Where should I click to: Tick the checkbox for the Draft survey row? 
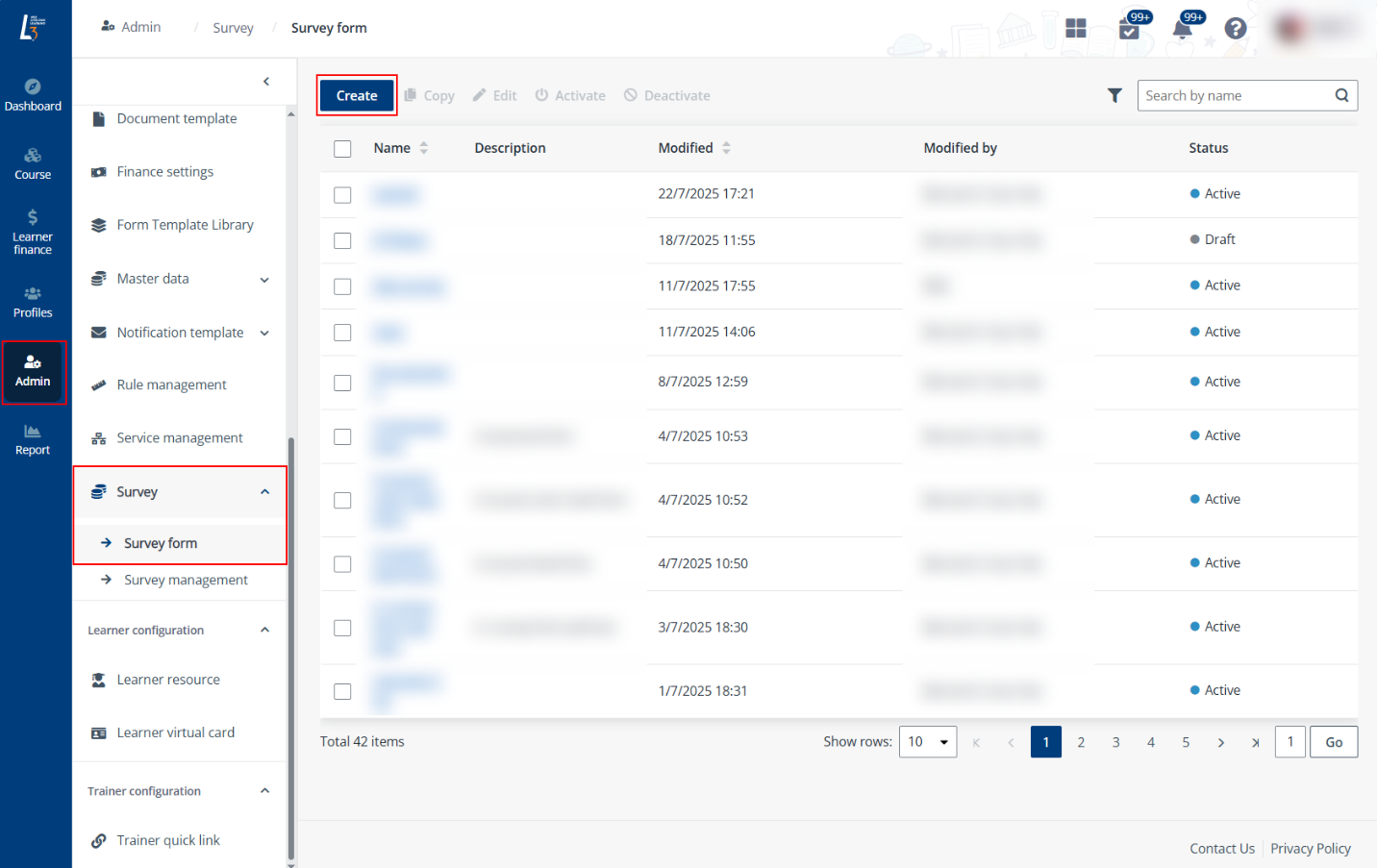(x=342, y=240)
